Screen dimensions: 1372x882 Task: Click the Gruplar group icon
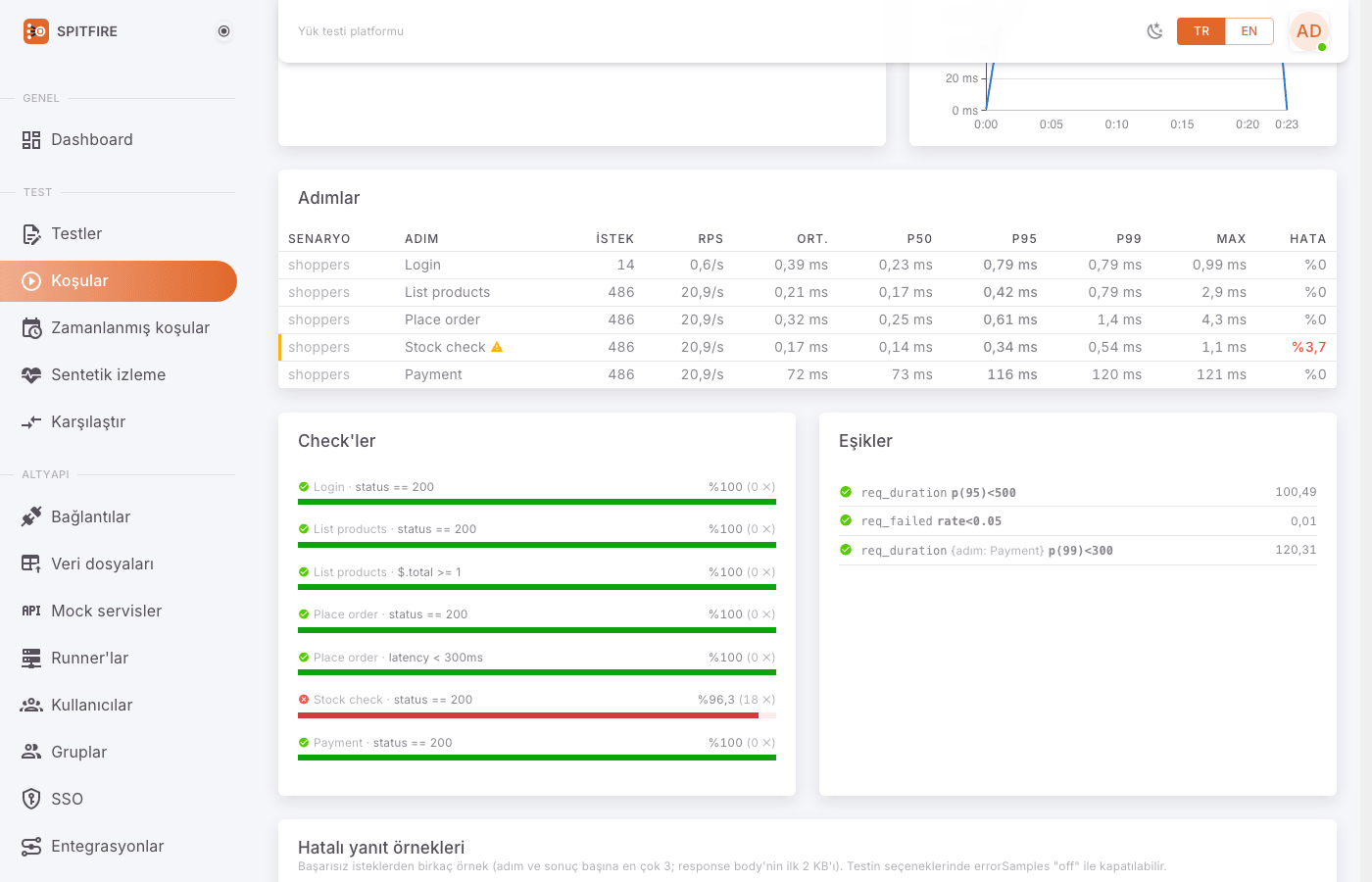pyautogui.click(x=31, y=752)
